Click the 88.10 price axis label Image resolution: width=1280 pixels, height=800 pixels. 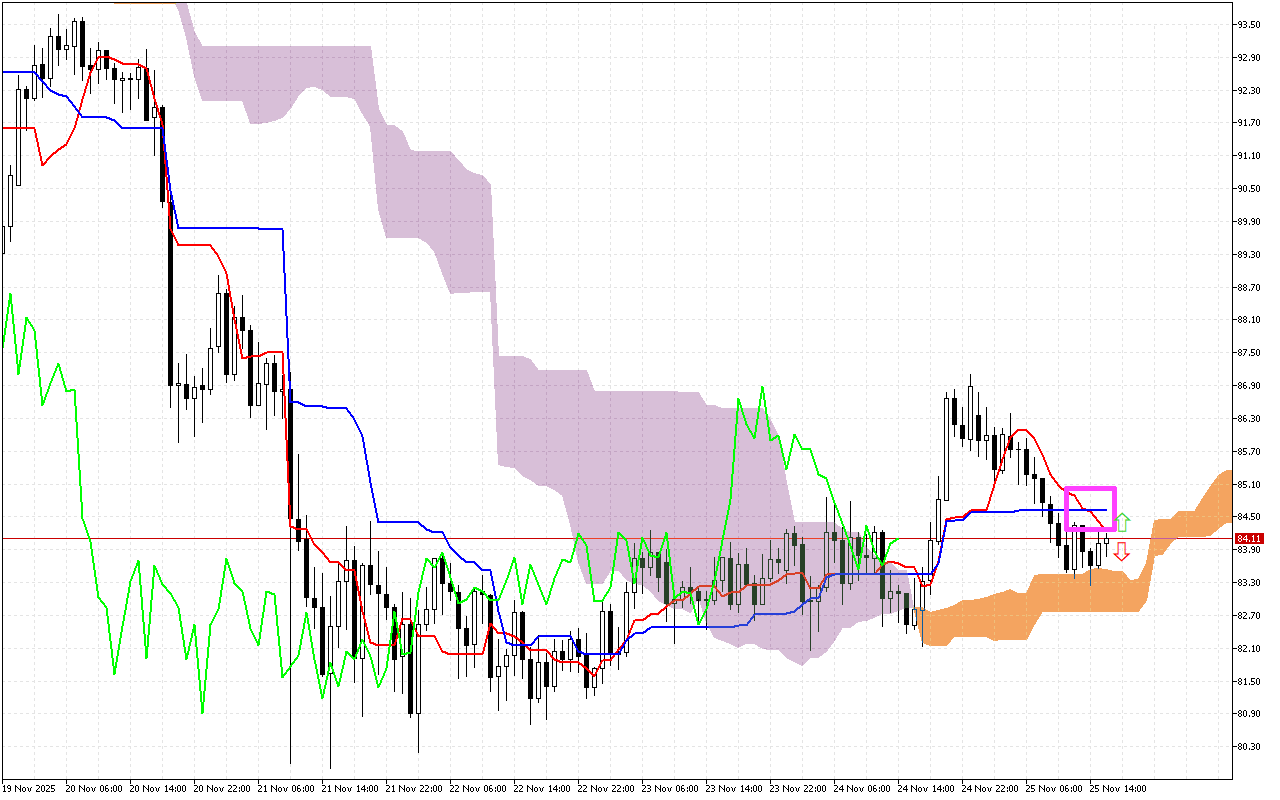click(1250, 320)
